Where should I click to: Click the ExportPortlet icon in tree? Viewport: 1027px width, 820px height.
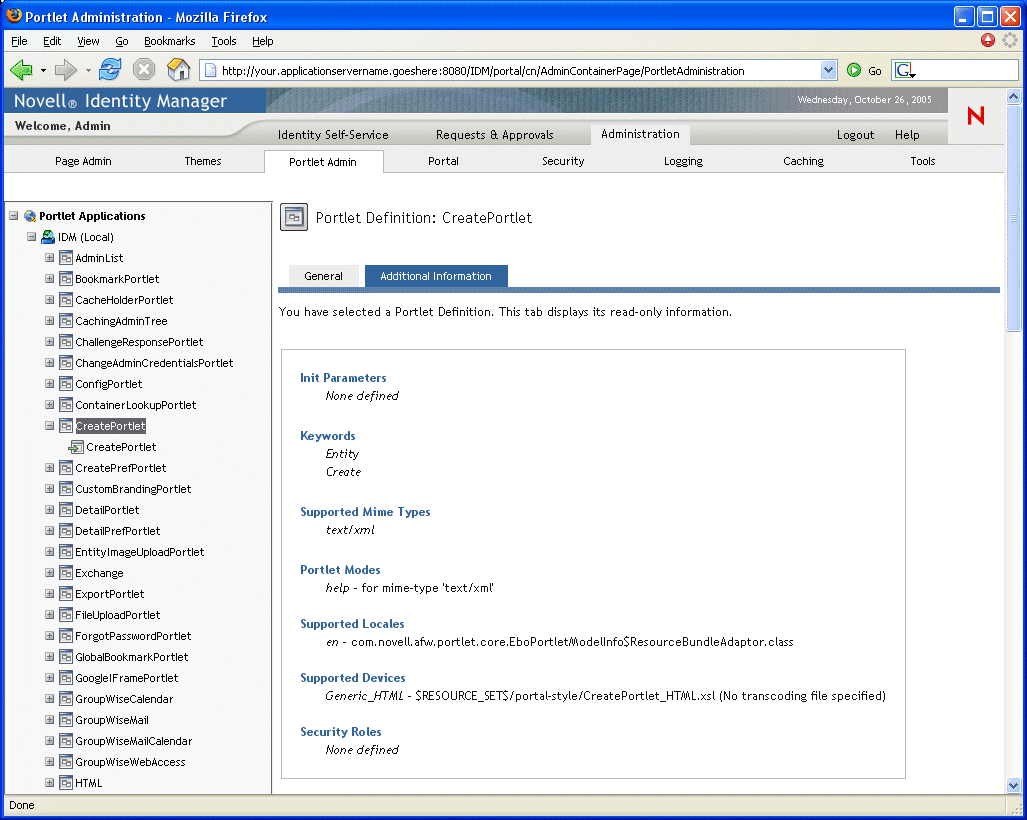(65, 594)
